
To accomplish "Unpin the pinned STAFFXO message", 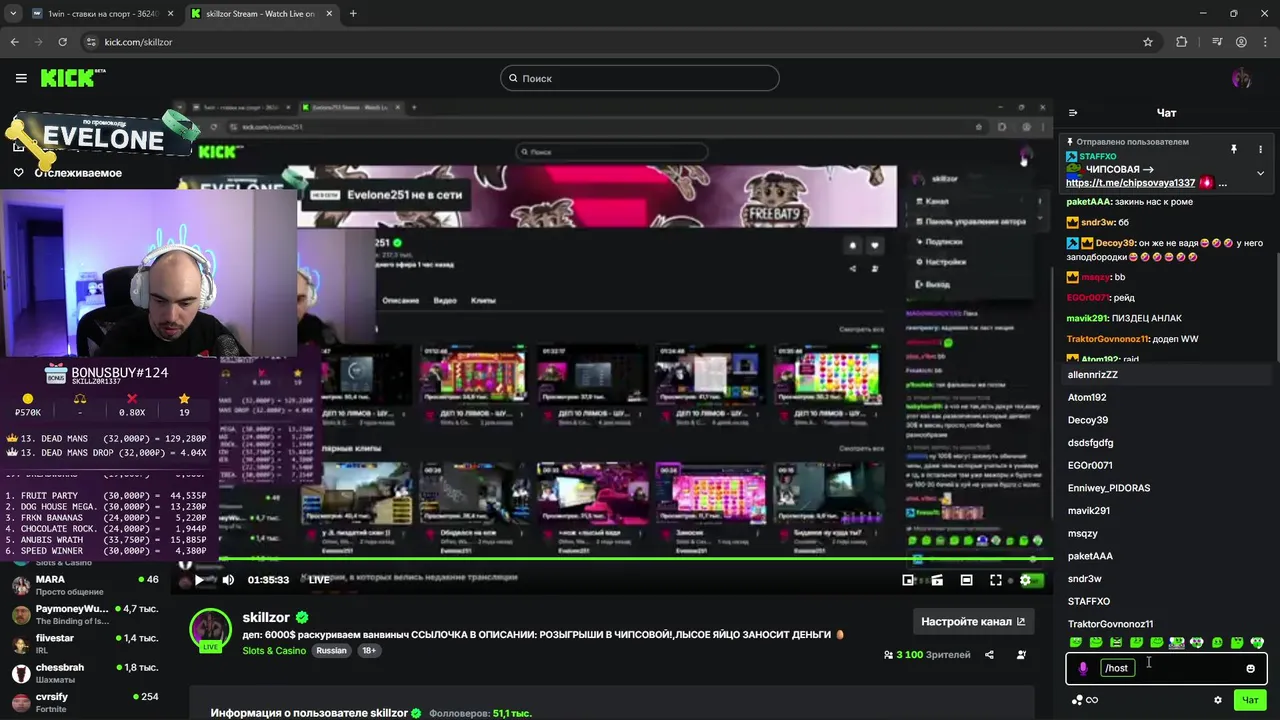I will 1234,149.
